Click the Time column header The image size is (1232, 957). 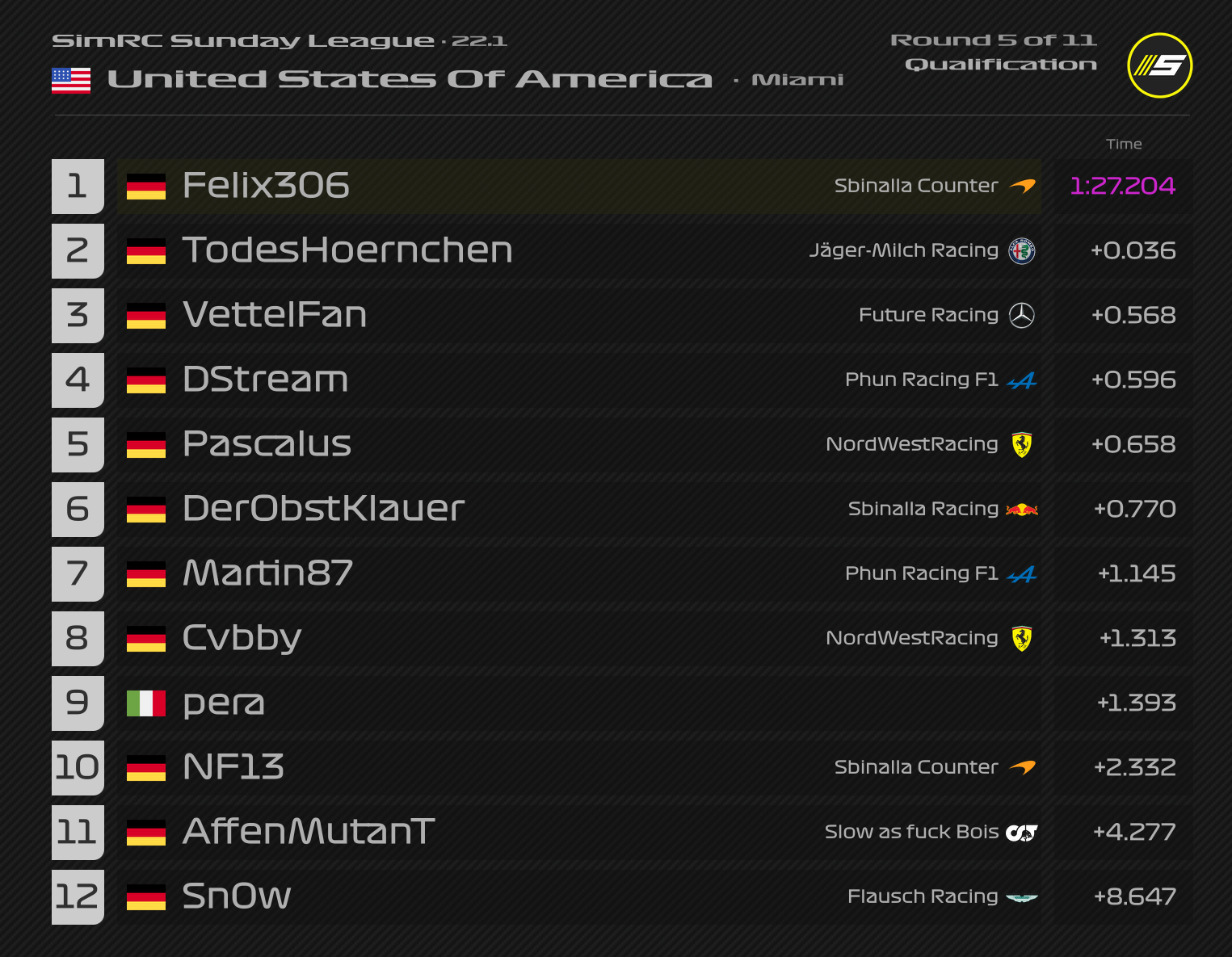click(x=1124, y=144)
